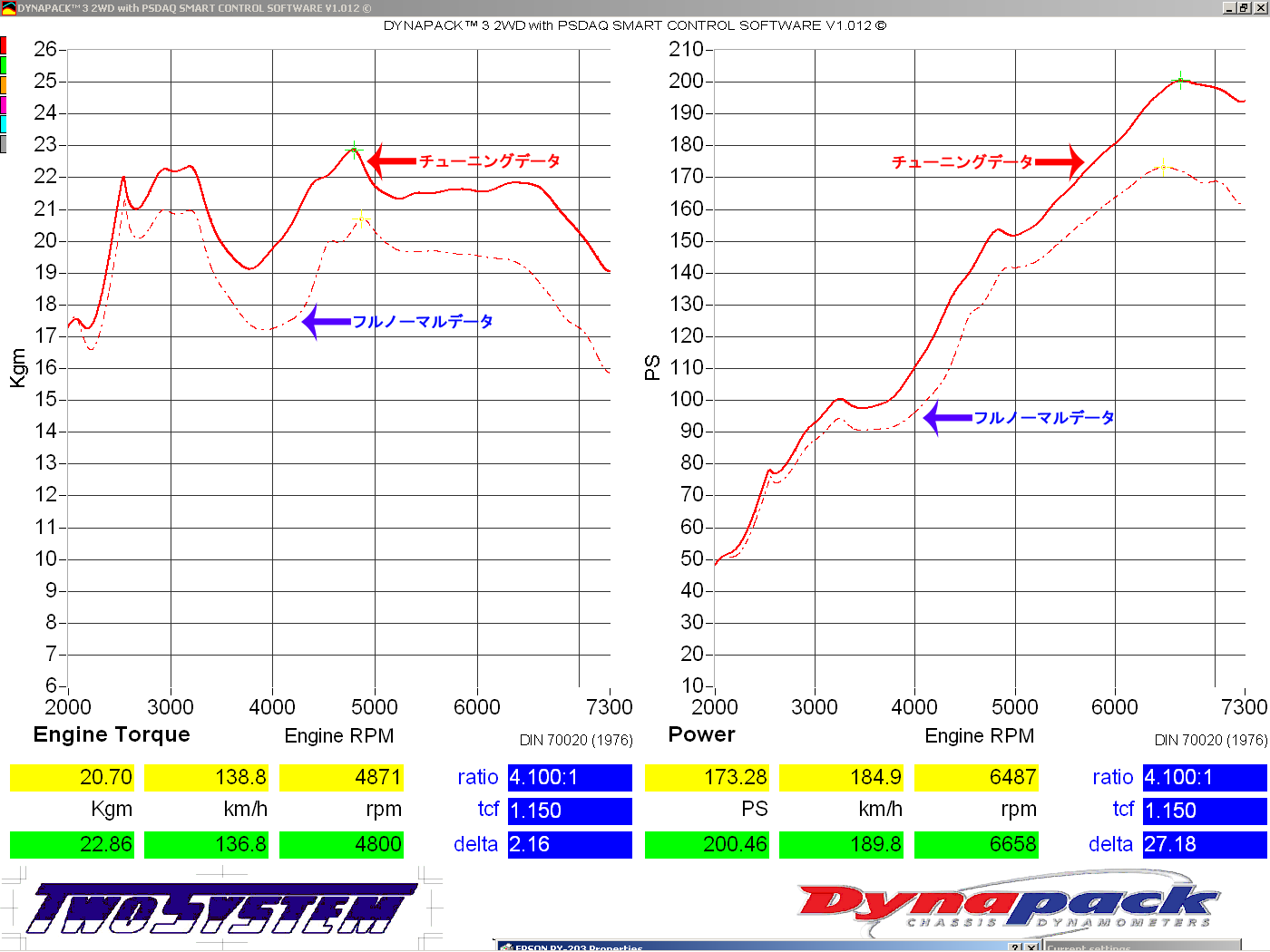Click the Dynapack application icon in title bar
The height and width of the screenshot is (952, 1270).
(x=8, y=8)
